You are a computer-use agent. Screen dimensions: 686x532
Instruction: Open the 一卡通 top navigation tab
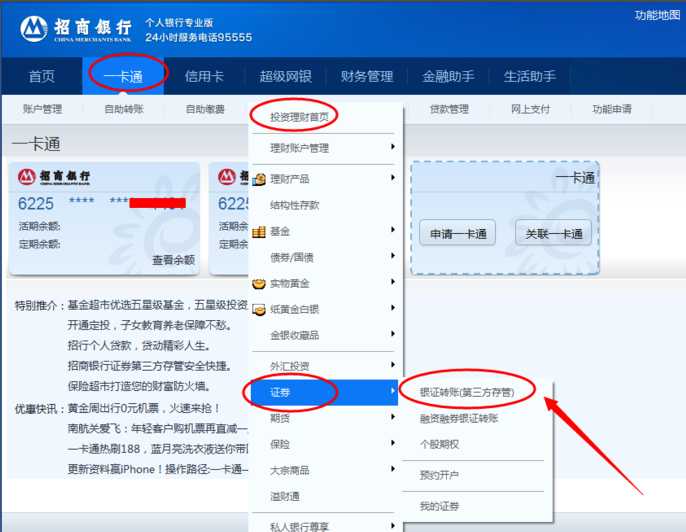pyautogui.click(x=123, y=77)
